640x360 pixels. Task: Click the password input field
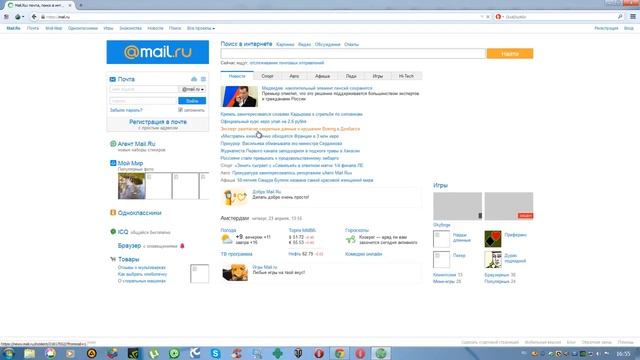pos(143,101)
